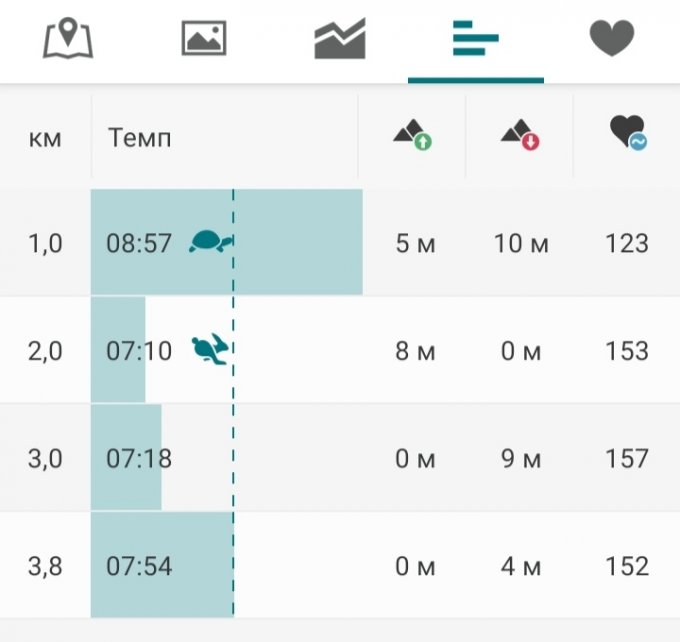
Task: Select the 07:18 pace bar
Action: coord(126,459)
